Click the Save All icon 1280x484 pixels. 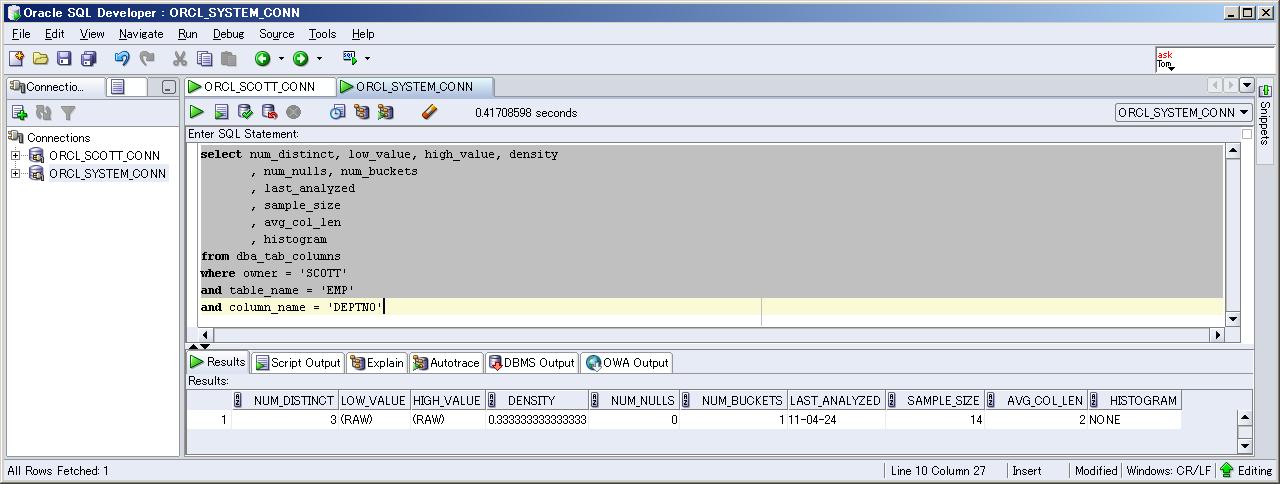coord(89,59)
